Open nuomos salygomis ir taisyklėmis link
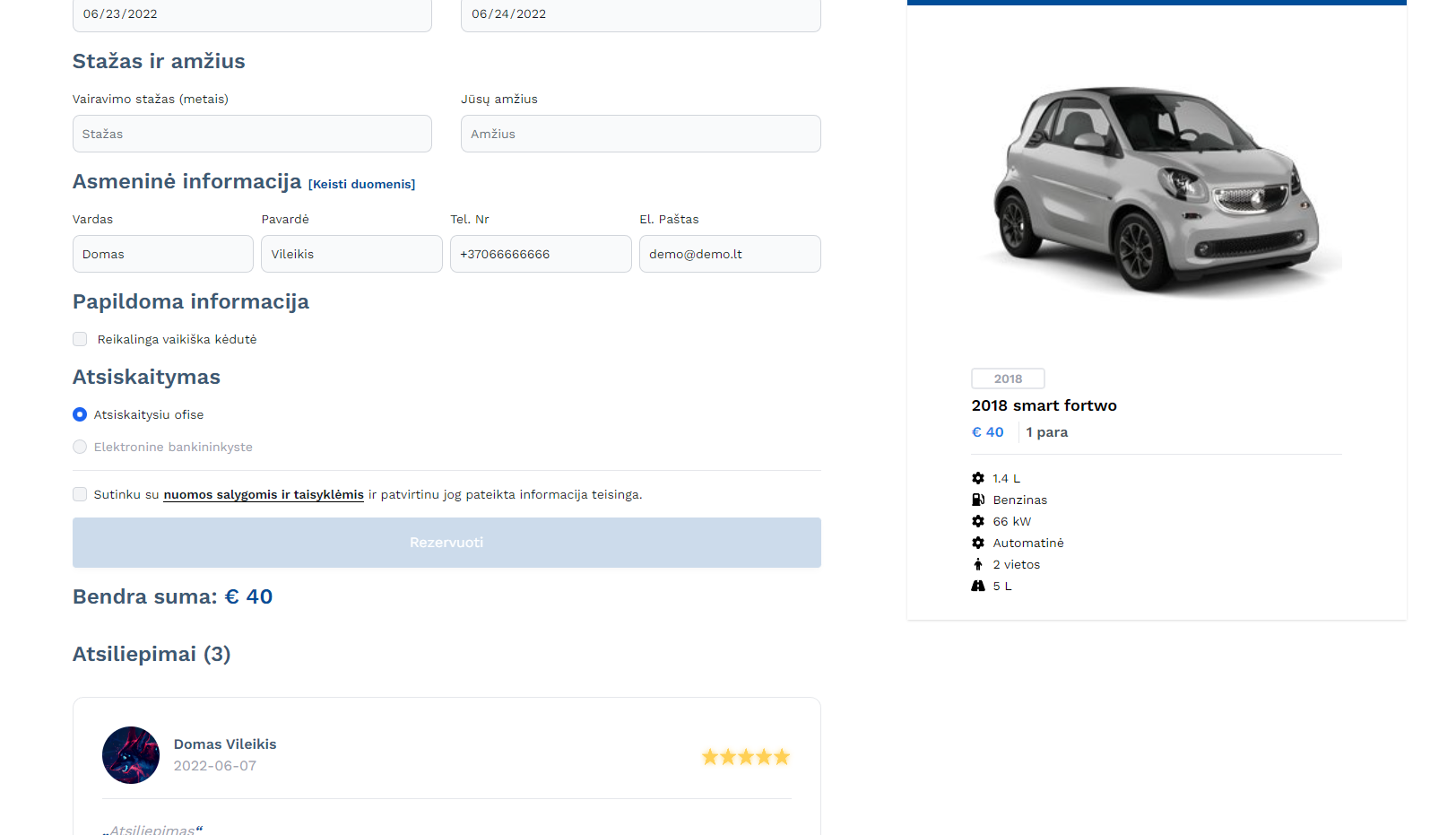 click(x=264, y=494)
